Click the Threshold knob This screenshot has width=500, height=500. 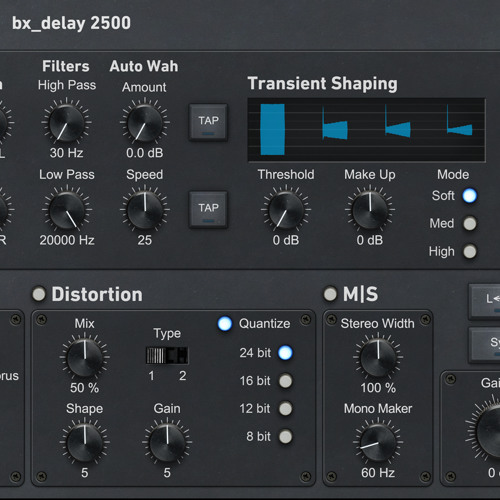tap(286, 210)
